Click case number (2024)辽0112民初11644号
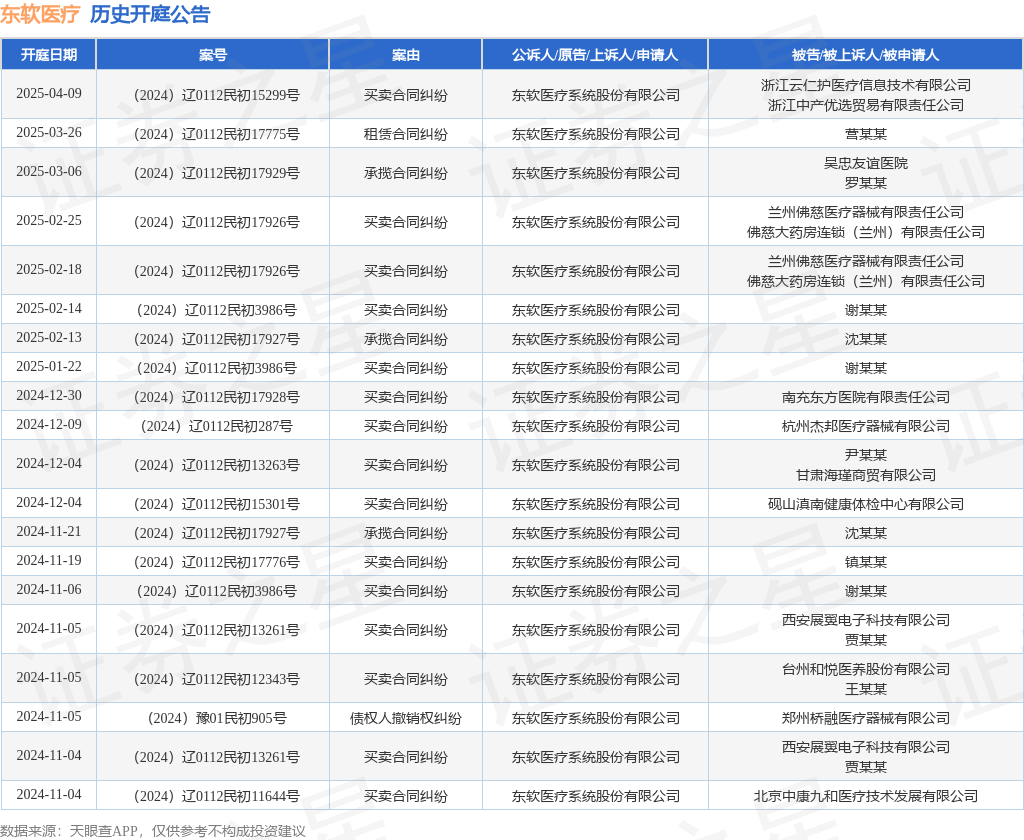 coord(216,796)
